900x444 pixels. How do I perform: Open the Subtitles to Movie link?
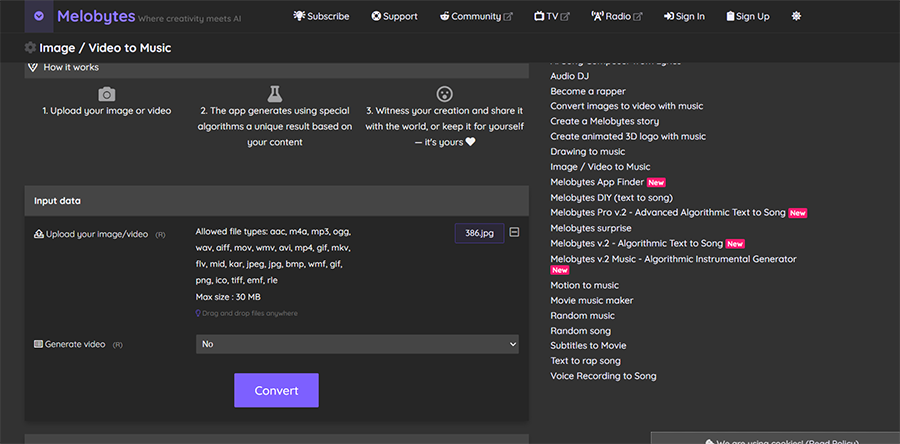(x=588, y=345)
